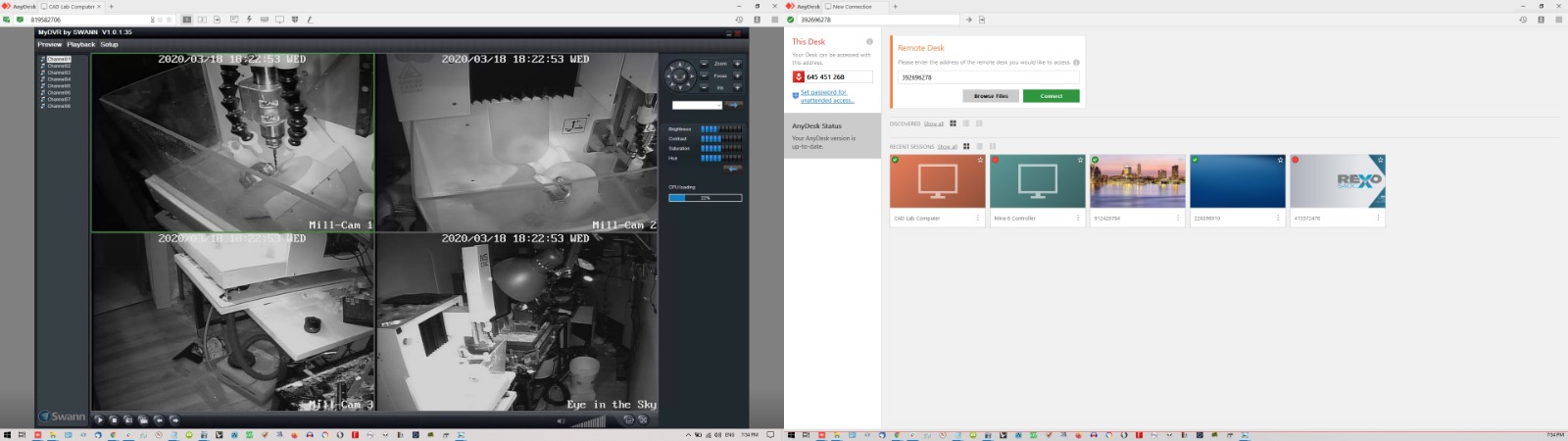1568x441 pixels.
Task: Expand the hidden tray icons chevron
Action: click(688, 434)
